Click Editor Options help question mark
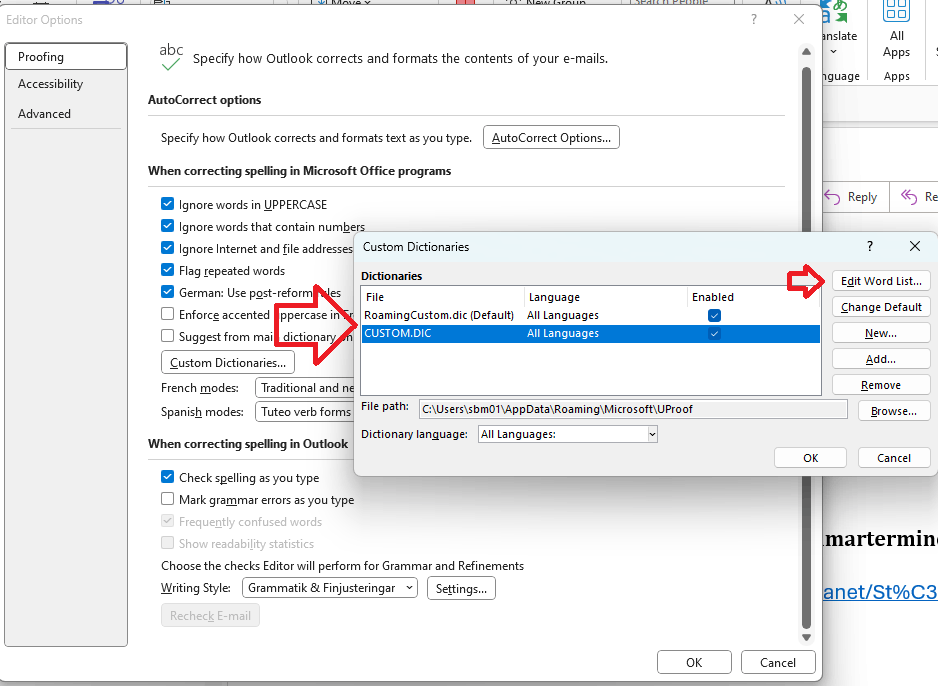The width and height of the screenshot is (938, 686). click(754, 19)
